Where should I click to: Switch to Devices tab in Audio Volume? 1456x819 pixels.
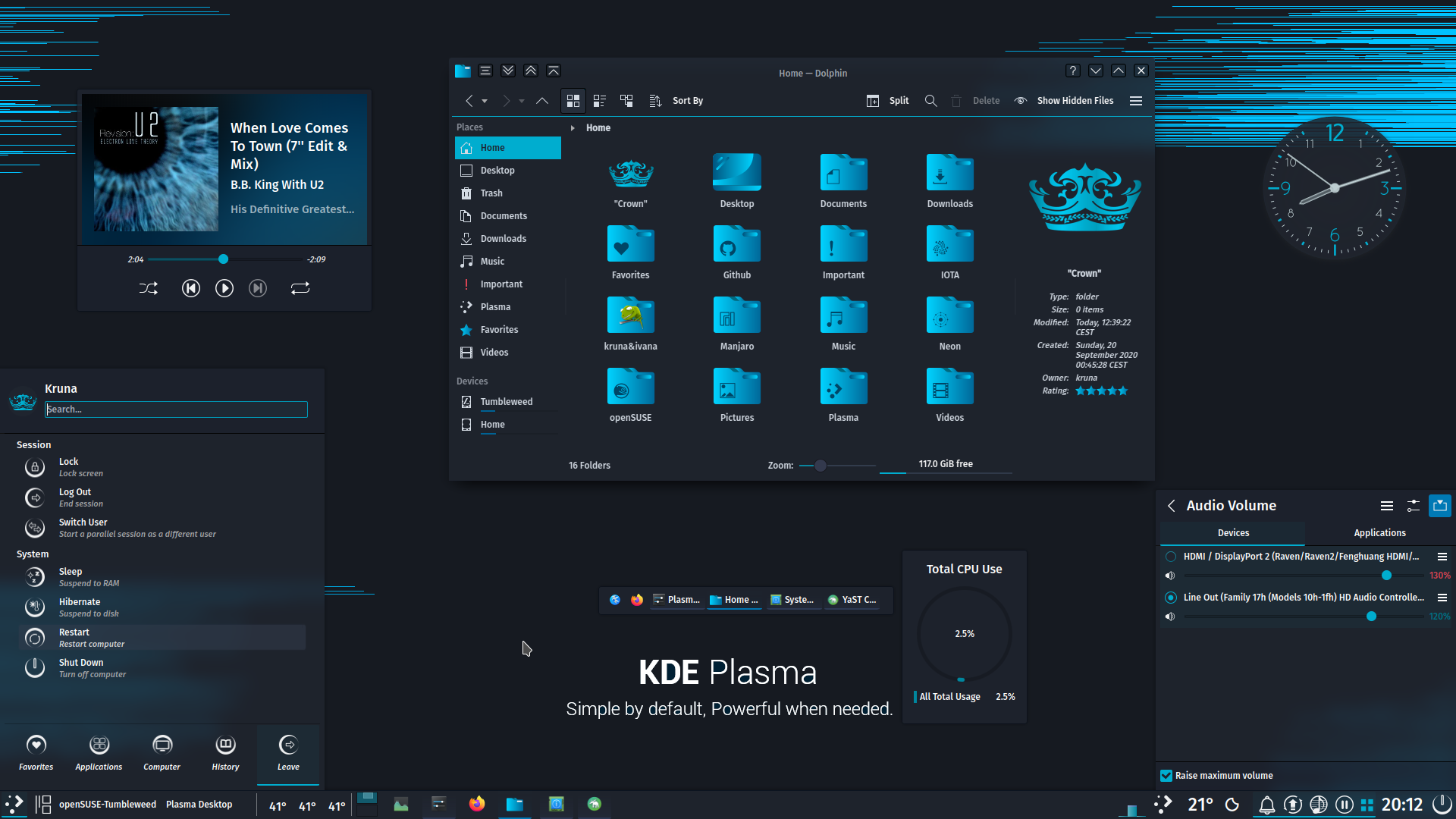[1233, 533]
